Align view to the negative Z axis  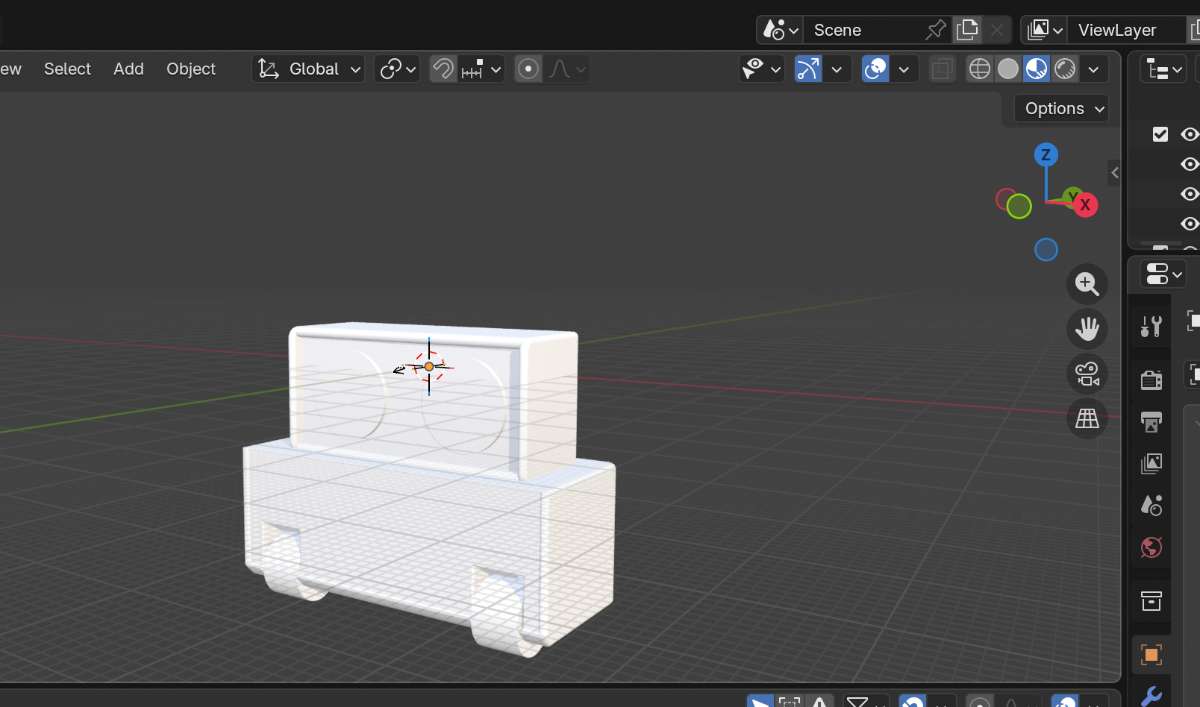tap(1046, 250)
